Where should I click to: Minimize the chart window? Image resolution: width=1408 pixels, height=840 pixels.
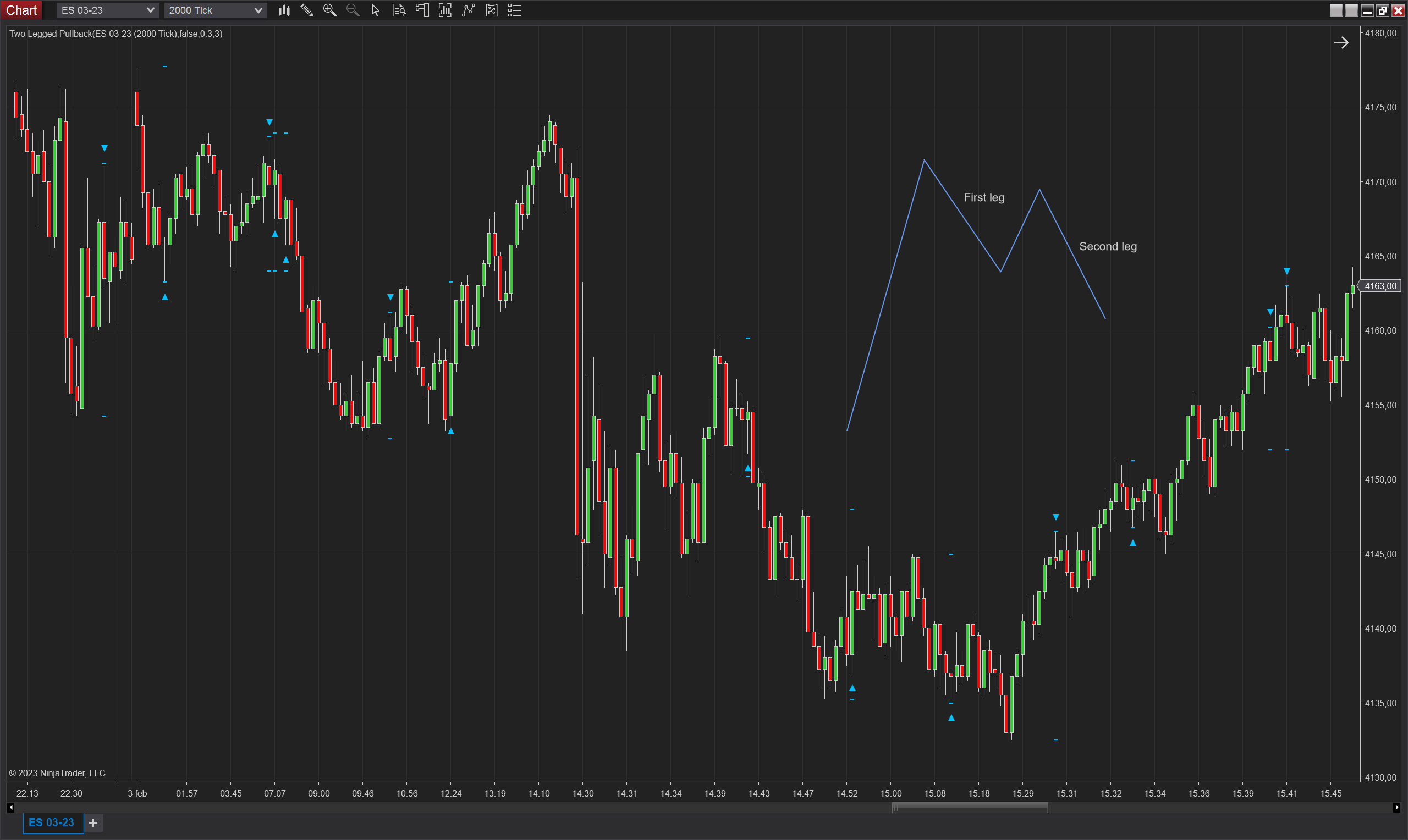coord(1367,10)
